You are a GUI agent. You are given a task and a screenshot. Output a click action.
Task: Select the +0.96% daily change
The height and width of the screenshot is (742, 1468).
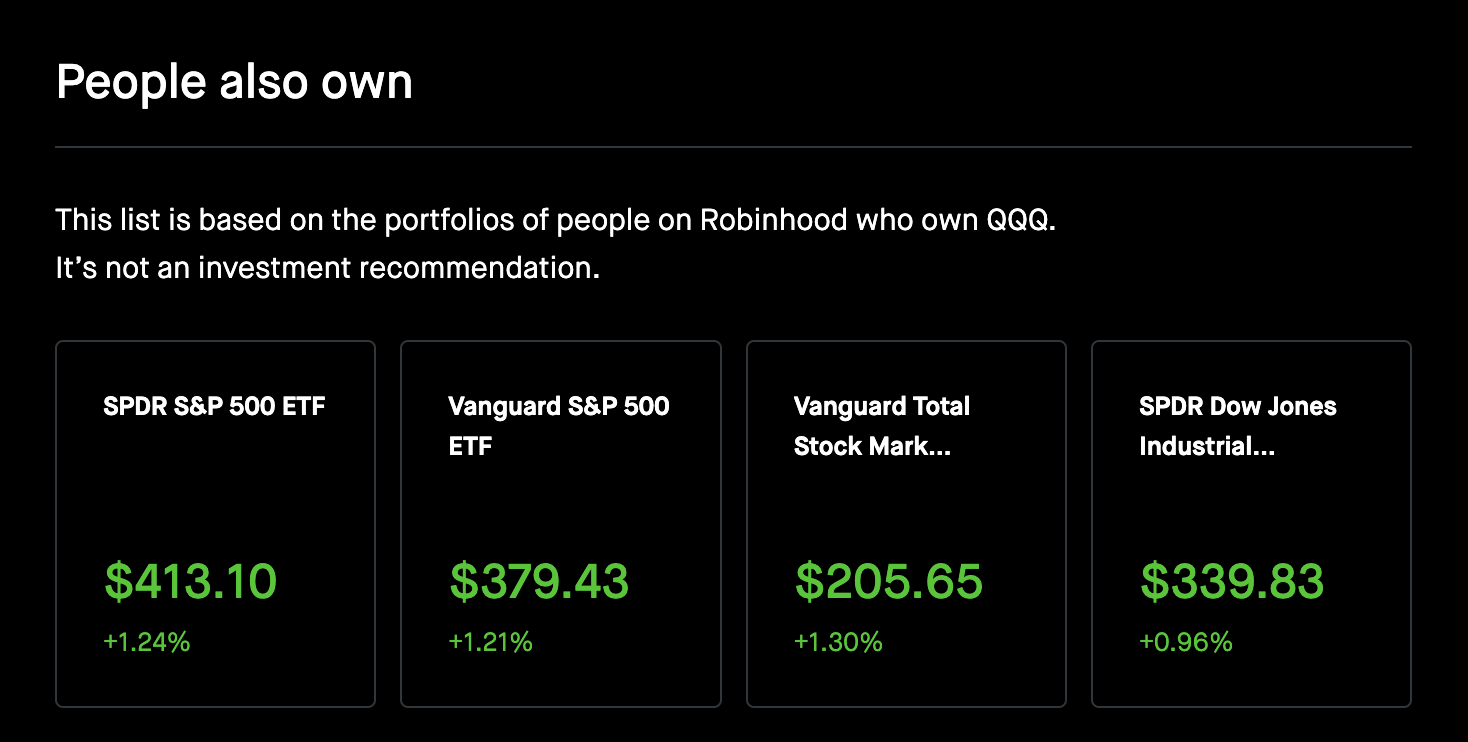point(1186,641)
